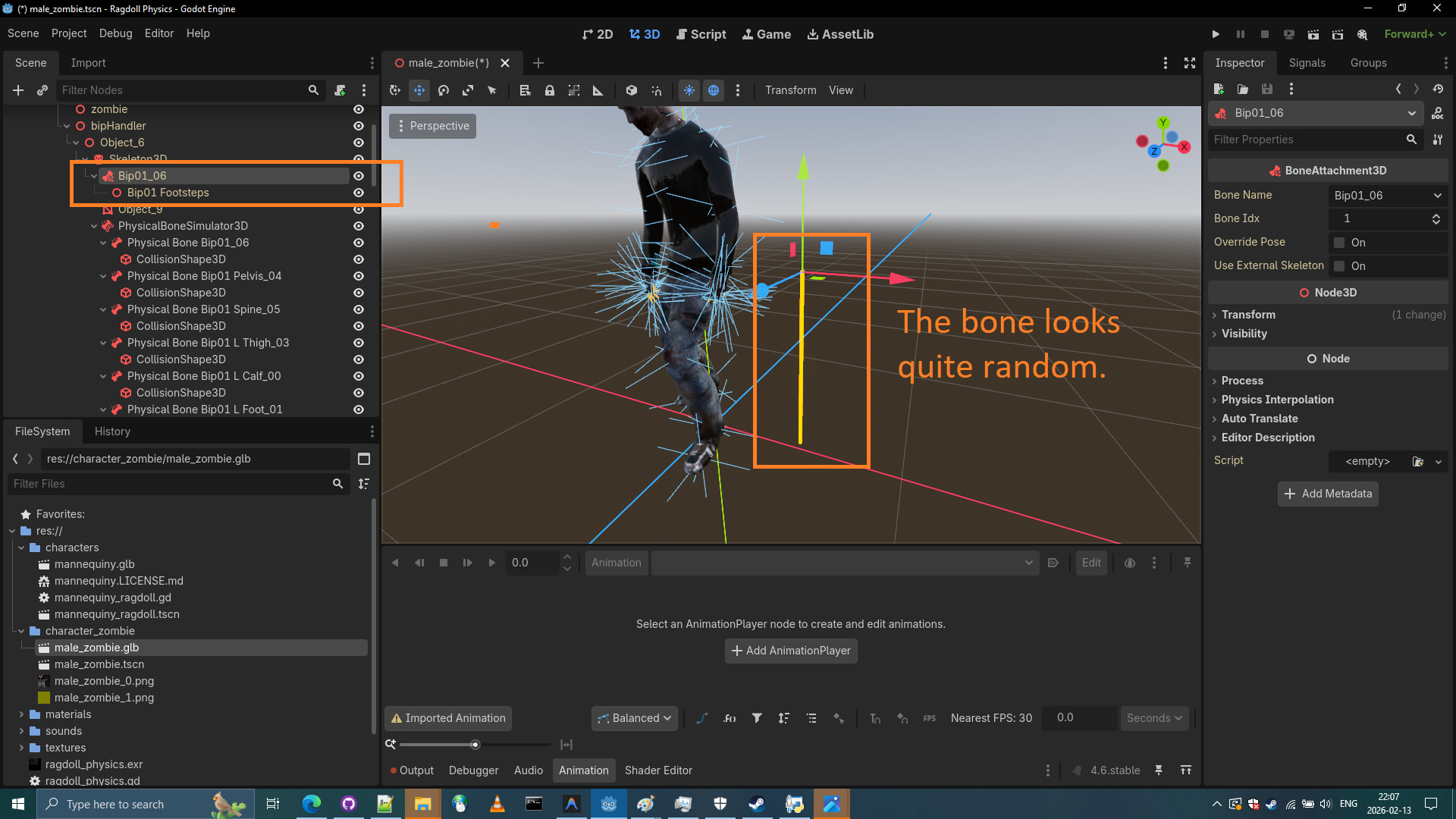Image resolution: width=1456 pixels, height=819 pixels.
Task: Adjust the animation timeline zoom slider
Action: tap(475, 745)
